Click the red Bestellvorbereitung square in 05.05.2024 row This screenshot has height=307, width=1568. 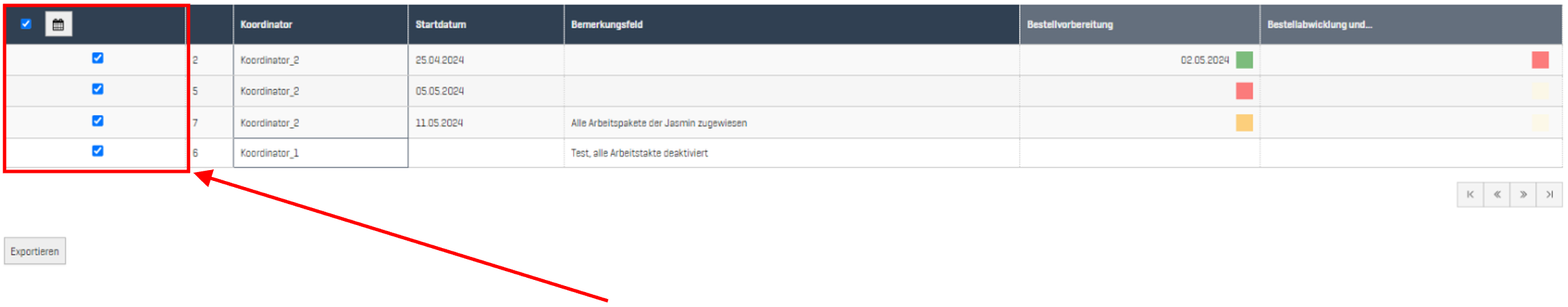[x=1244, y=91]
